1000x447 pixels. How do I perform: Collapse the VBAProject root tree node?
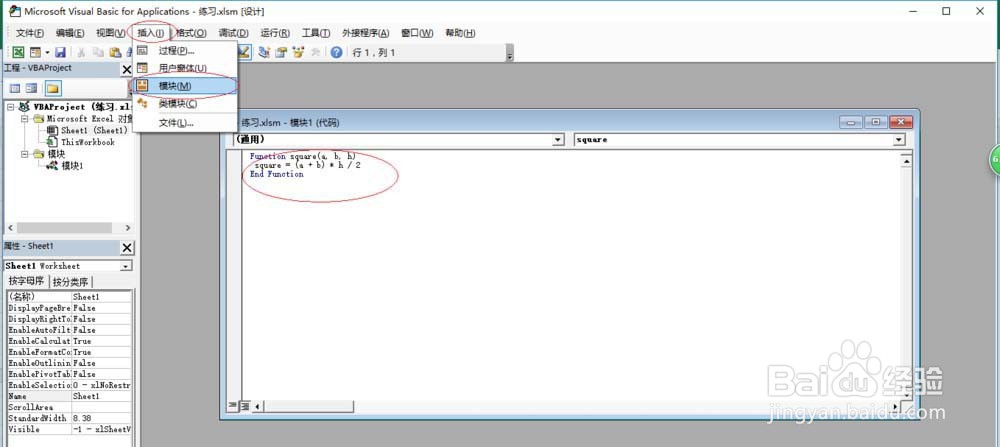[10, 107]
